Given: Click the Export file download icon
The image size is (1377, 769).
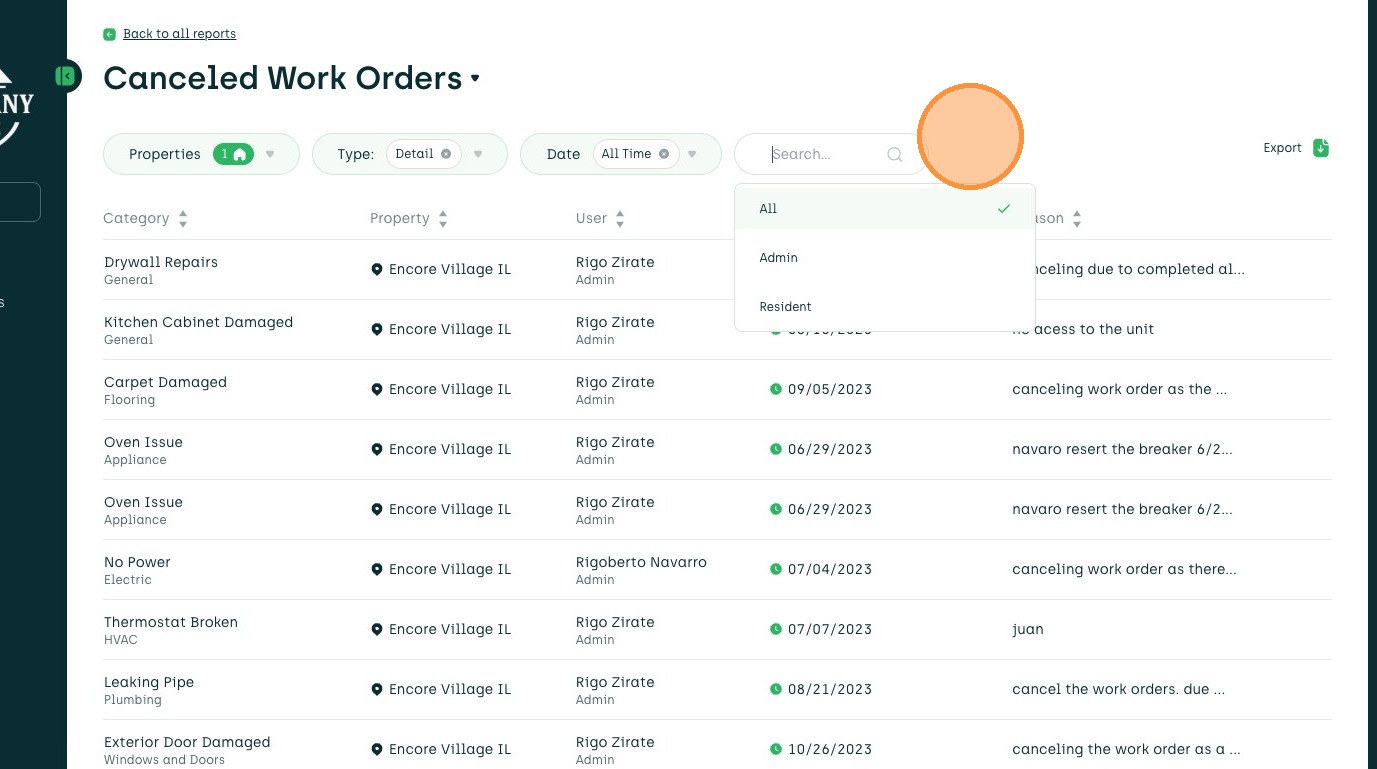Looking at the screenshot, I should pos(1321,148).
